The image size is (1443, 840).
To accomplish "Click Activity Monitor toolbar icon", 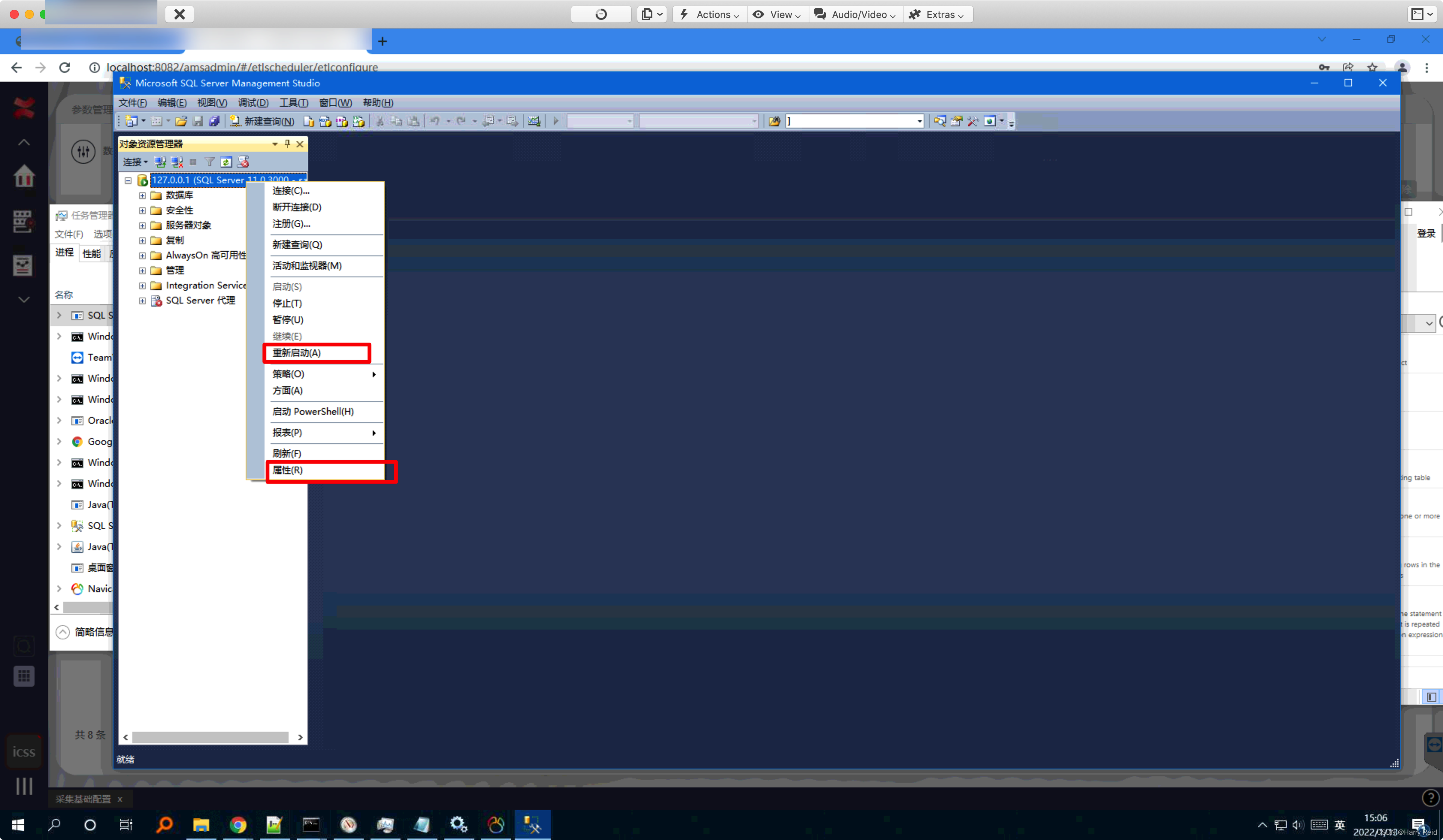I will click(534, 121).
